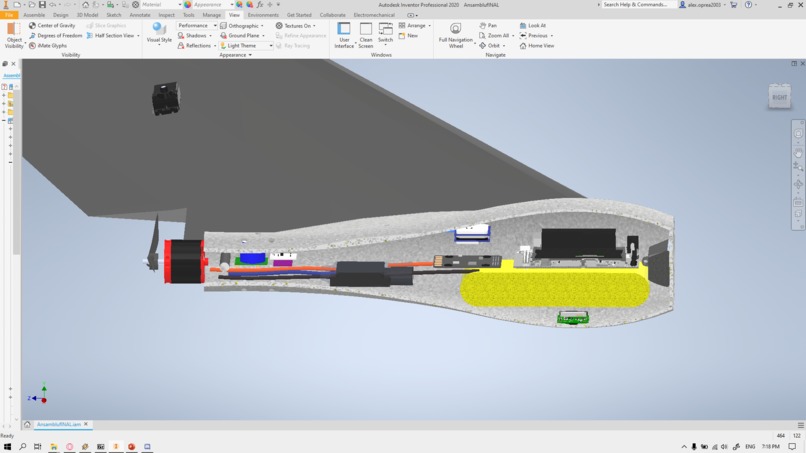Open the Help question mark icon

coord(748,5)
